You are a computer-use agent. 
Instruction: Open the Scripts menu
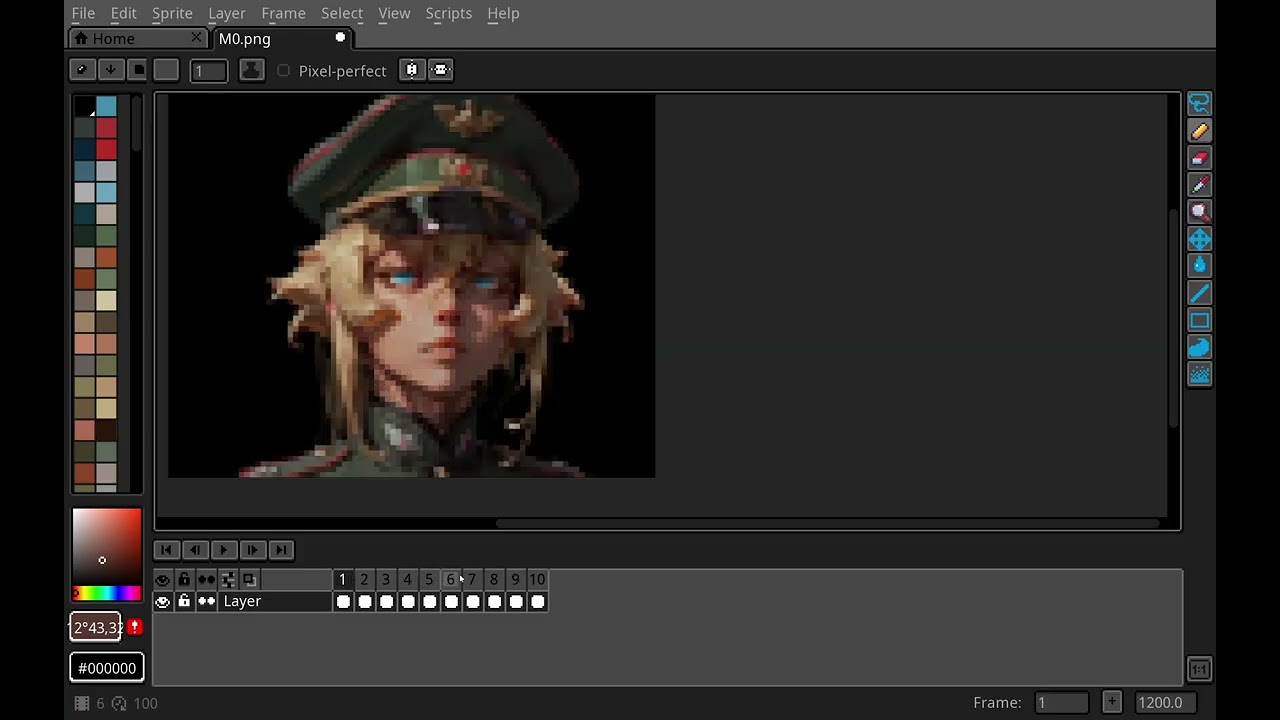449,13
